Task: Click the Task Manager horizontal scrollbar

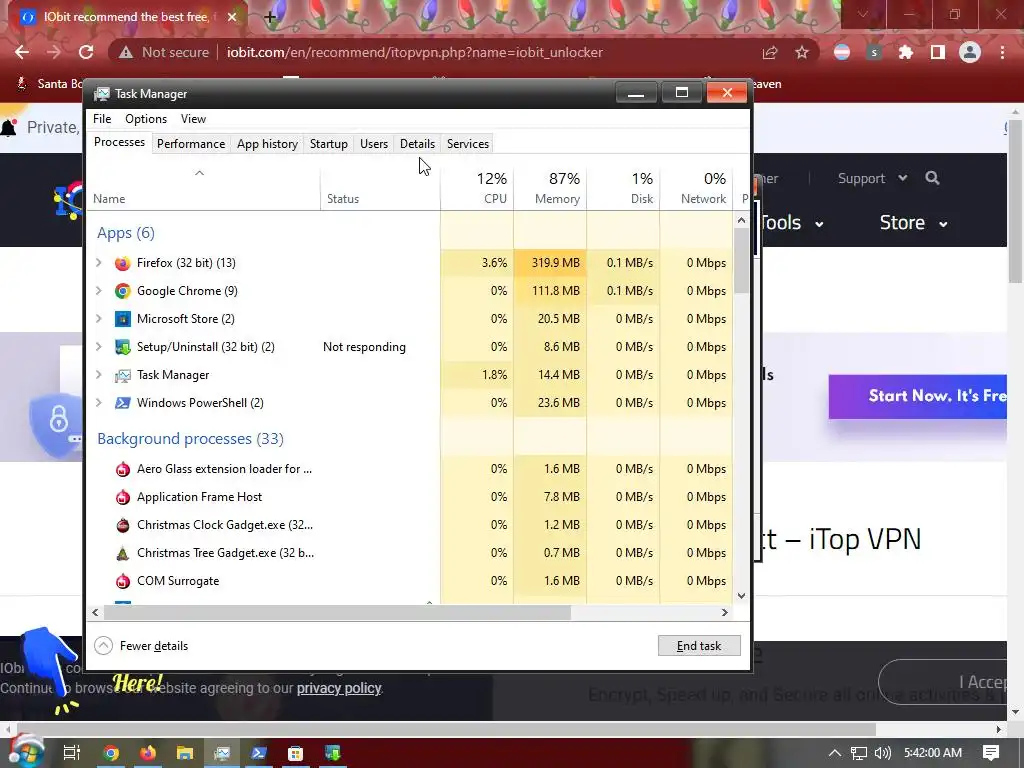Action: tap(337, 613)
